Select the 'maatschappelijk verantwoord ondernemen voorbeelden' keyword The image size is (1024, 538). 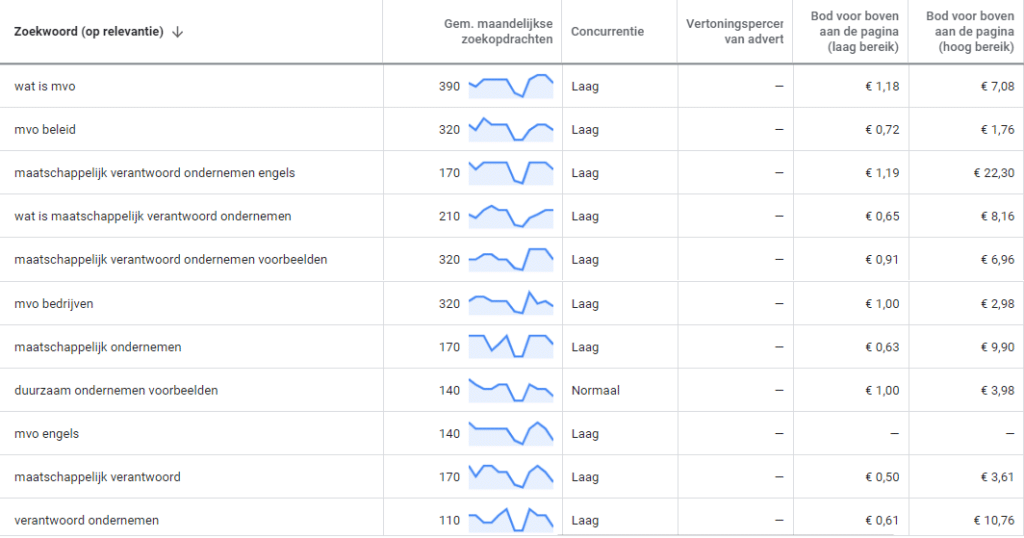pyautogui.click(x=170, y=259)
